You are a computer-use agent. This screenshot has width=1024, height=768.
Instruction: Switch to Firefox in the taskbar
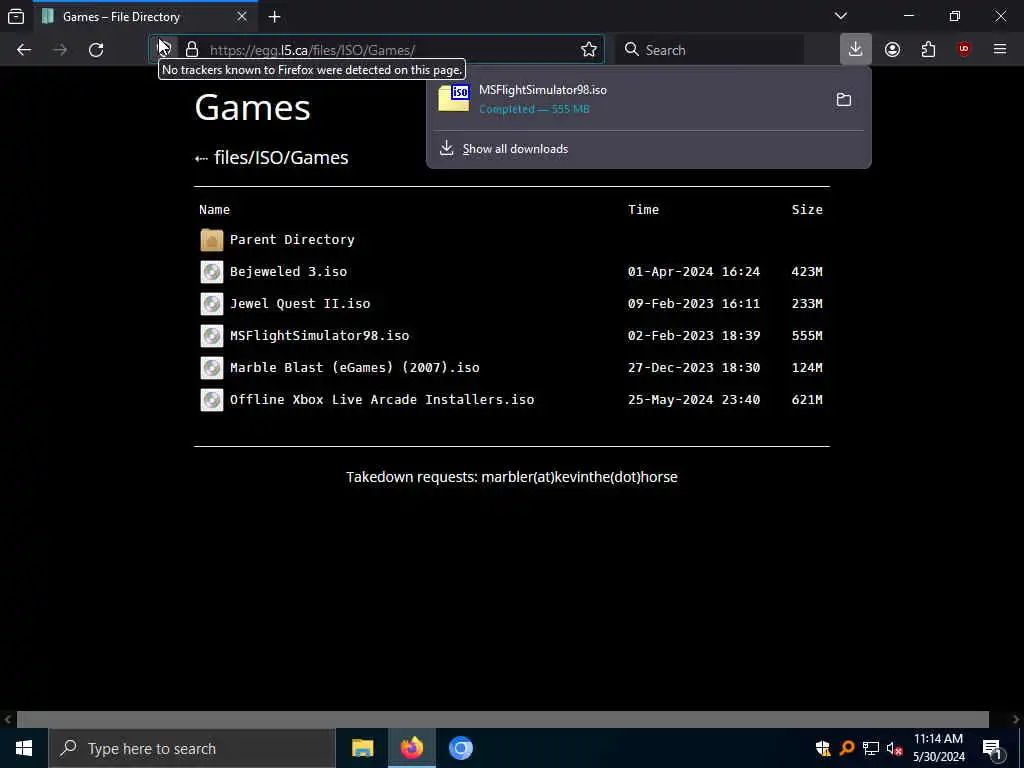coord(411,748)
